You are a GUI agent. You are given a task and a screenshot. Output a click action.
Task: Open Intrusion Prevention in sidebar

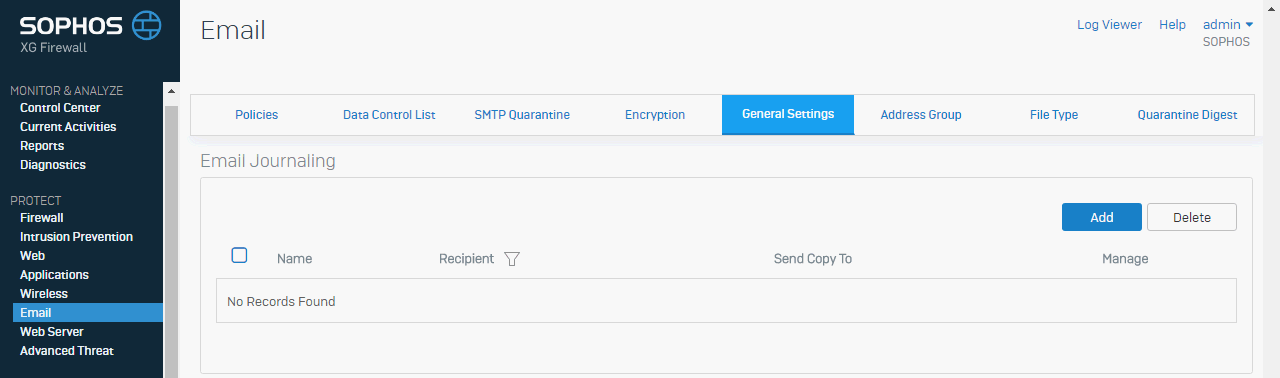(x=76, y=237)
